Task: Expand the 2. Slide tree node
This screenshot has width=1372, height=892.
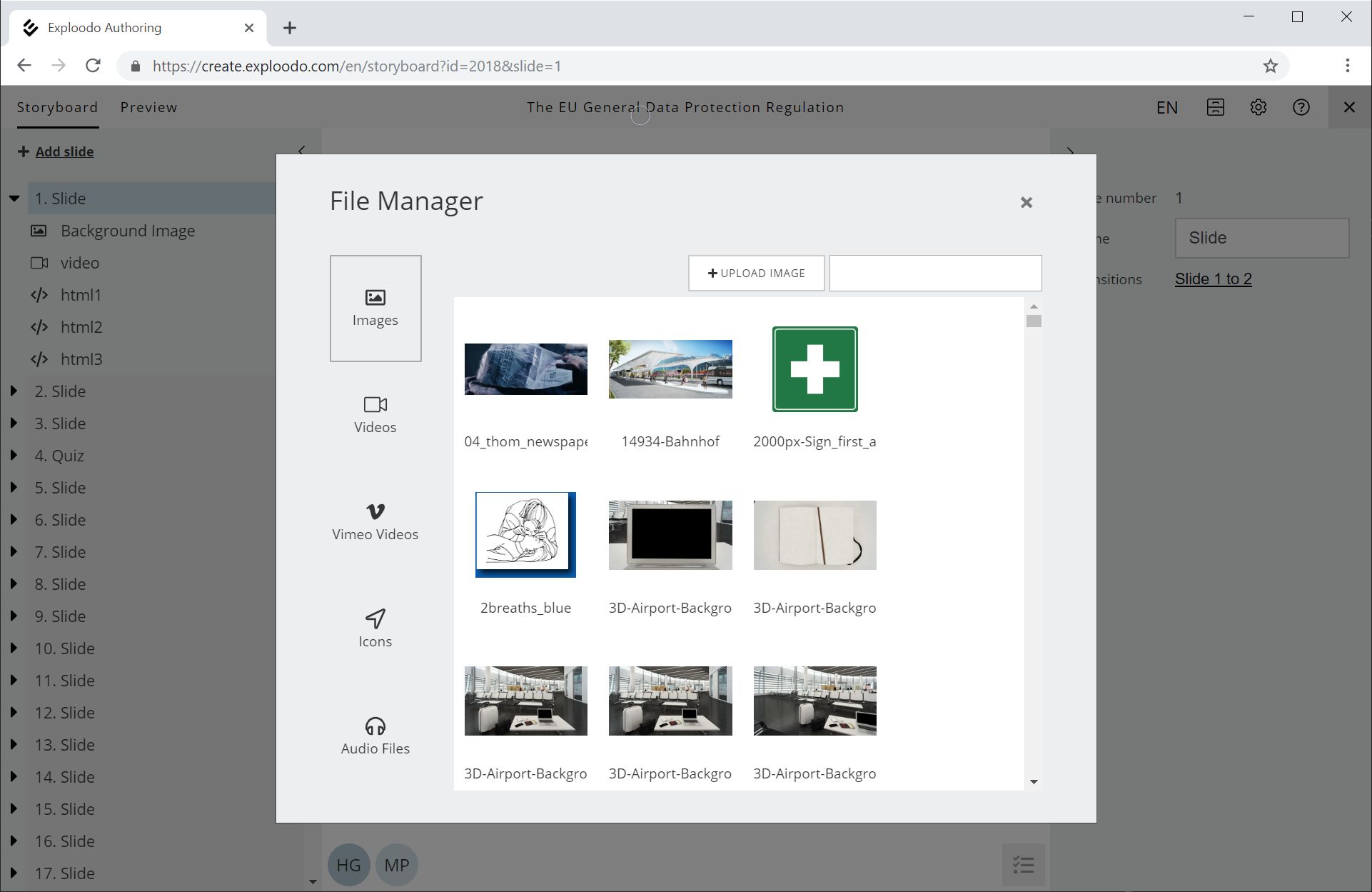Action: pyautogui.click(x=14, y=391)
